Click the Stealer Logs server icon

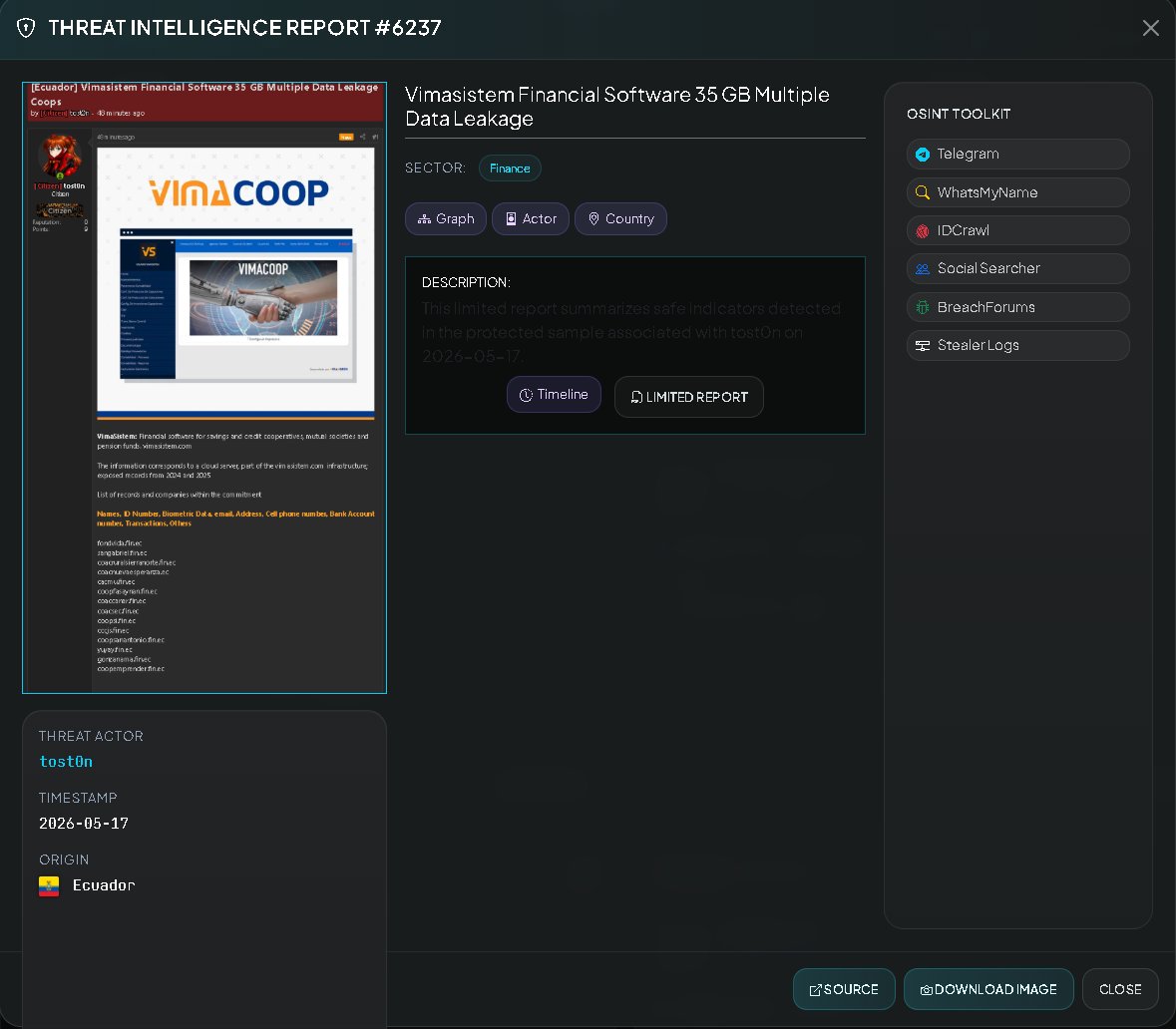(x=923, y=346)
